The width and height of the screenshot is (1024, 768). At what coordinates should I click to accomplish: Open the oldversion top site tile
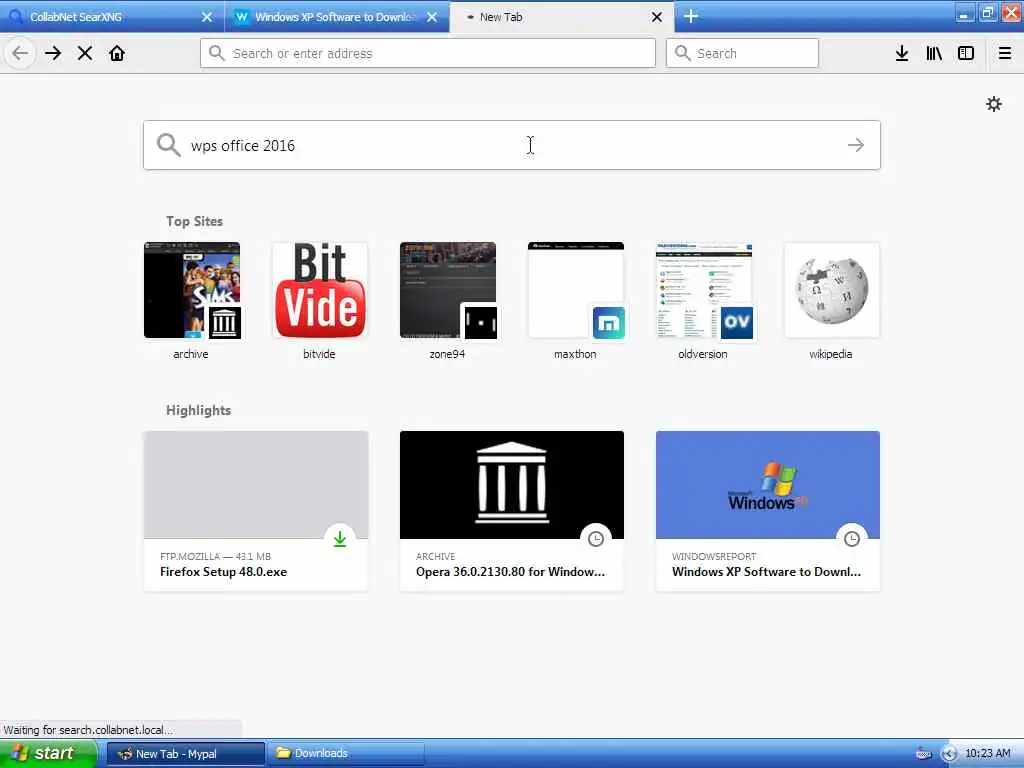(703, 301)
